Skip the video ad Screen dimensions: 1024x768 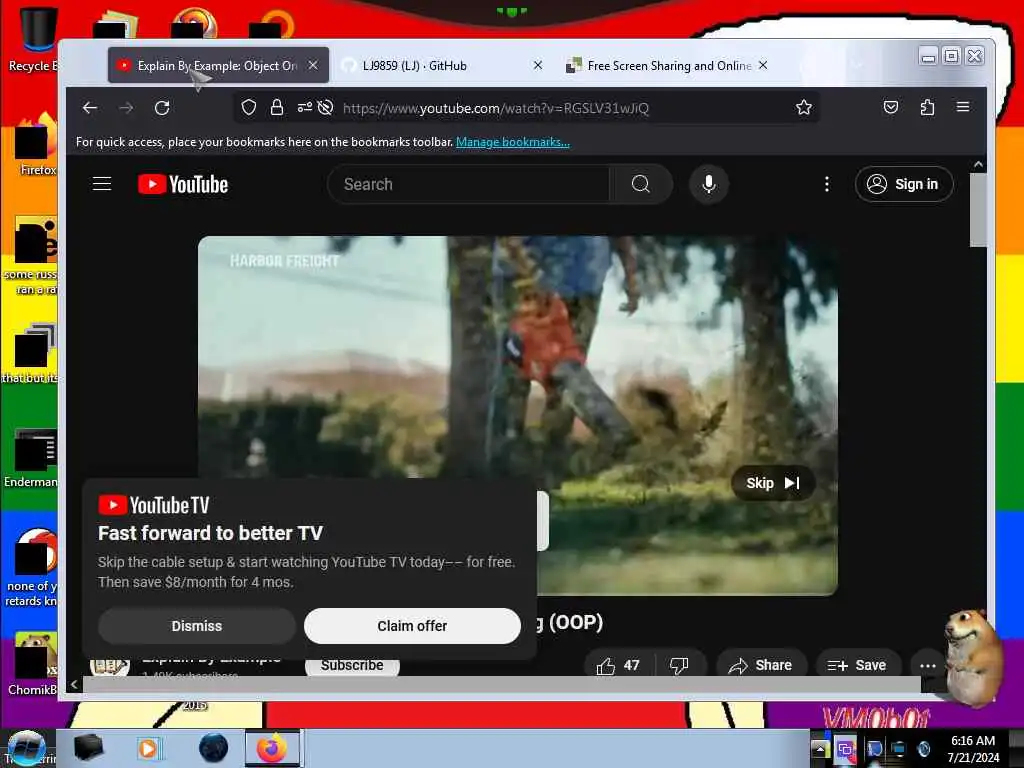point(773,483)
